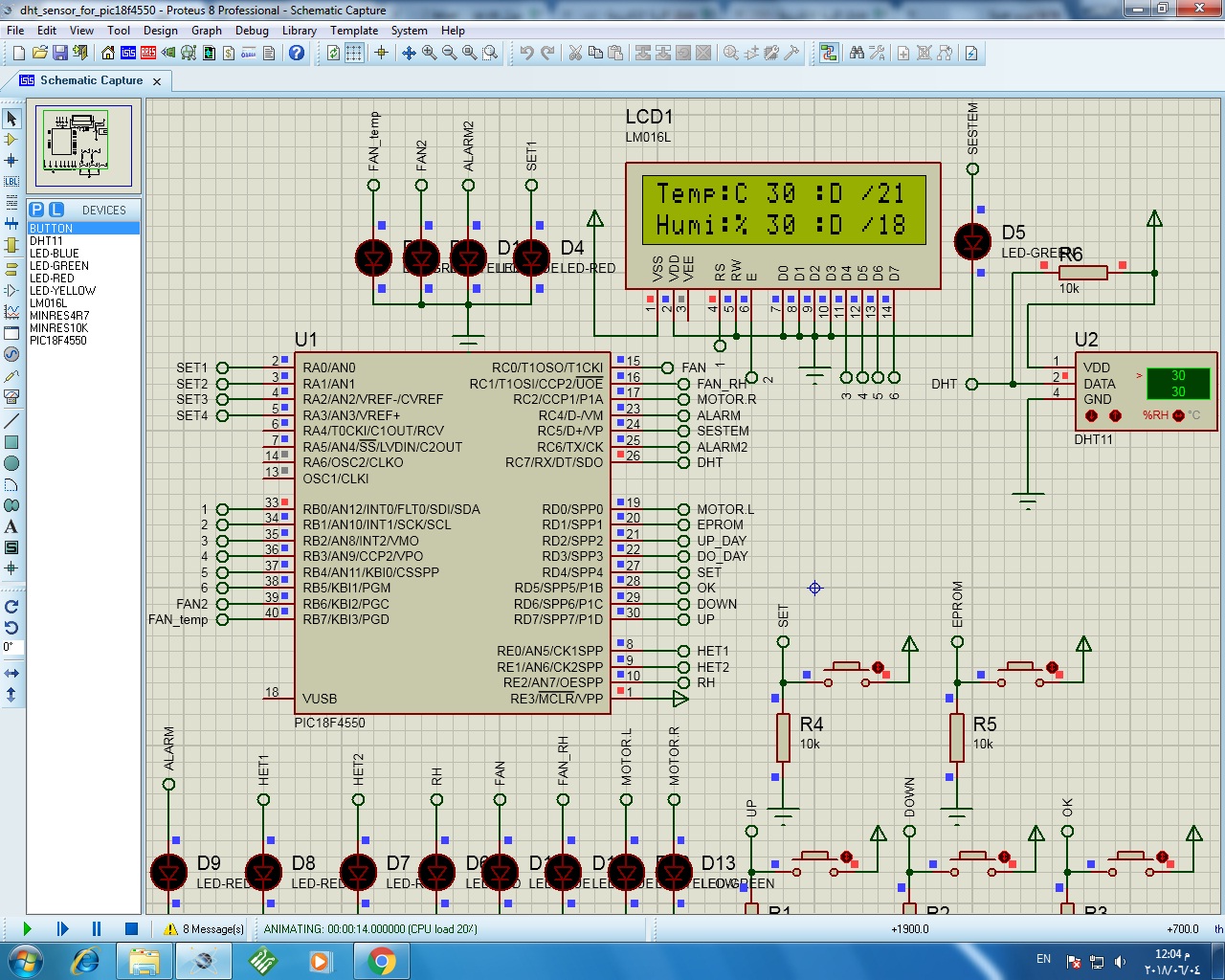Click the Pan/center at cursor icon

tap(409, 54)
